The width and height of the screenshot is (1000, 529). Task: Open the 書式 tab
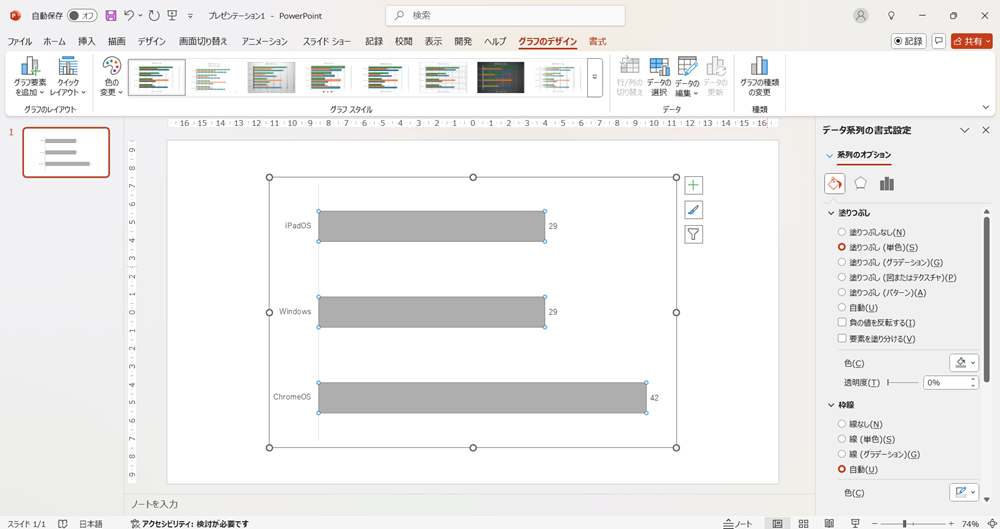(598, 41)
